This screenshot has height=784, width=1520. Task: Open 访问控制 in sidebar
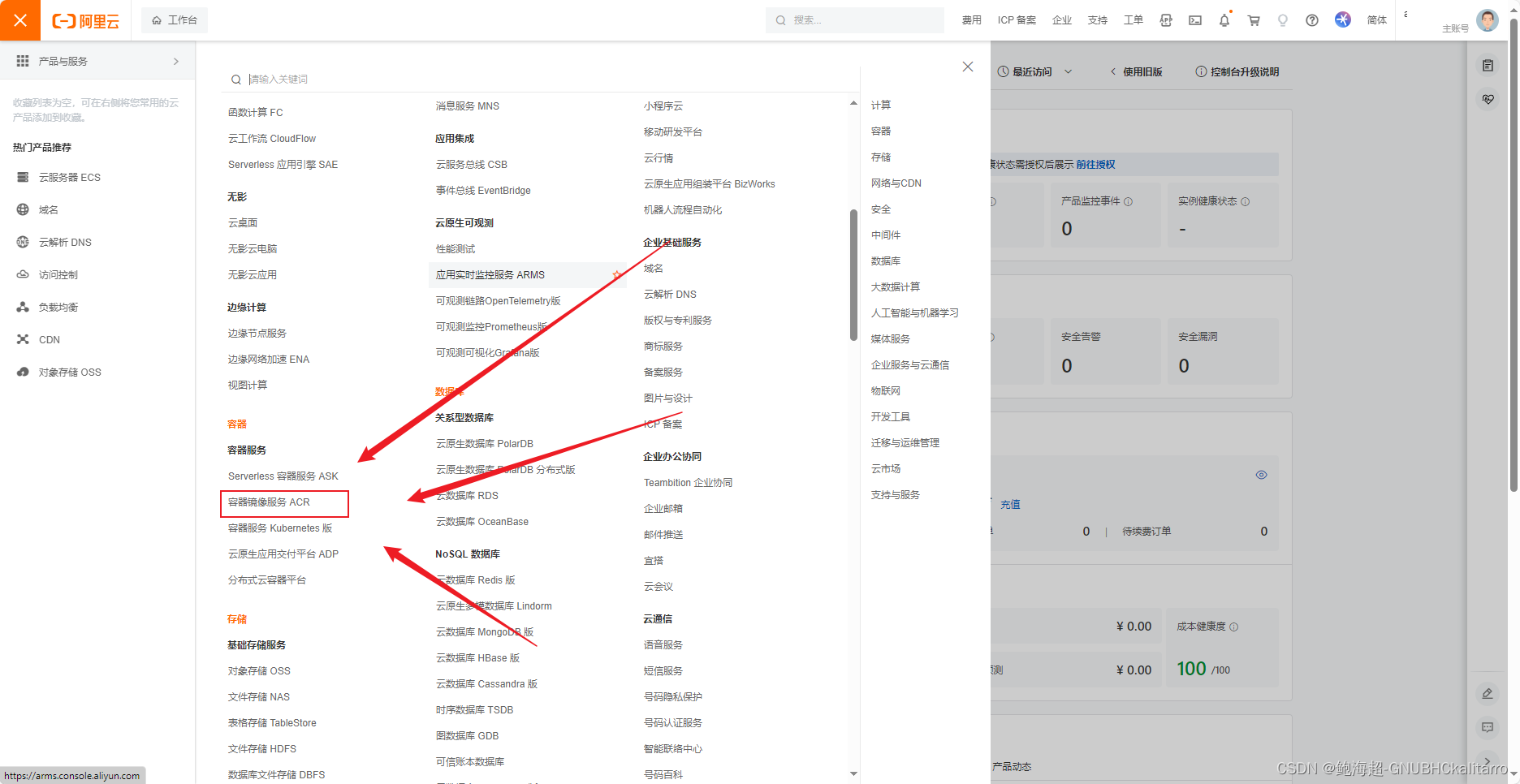coord(58,274)
